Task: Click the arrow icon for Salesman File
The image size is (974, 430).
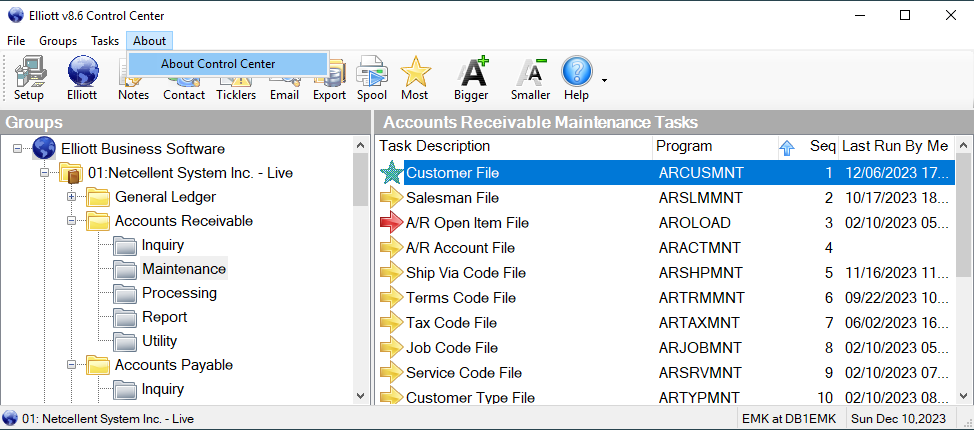Action: click(x=391, y=198)
